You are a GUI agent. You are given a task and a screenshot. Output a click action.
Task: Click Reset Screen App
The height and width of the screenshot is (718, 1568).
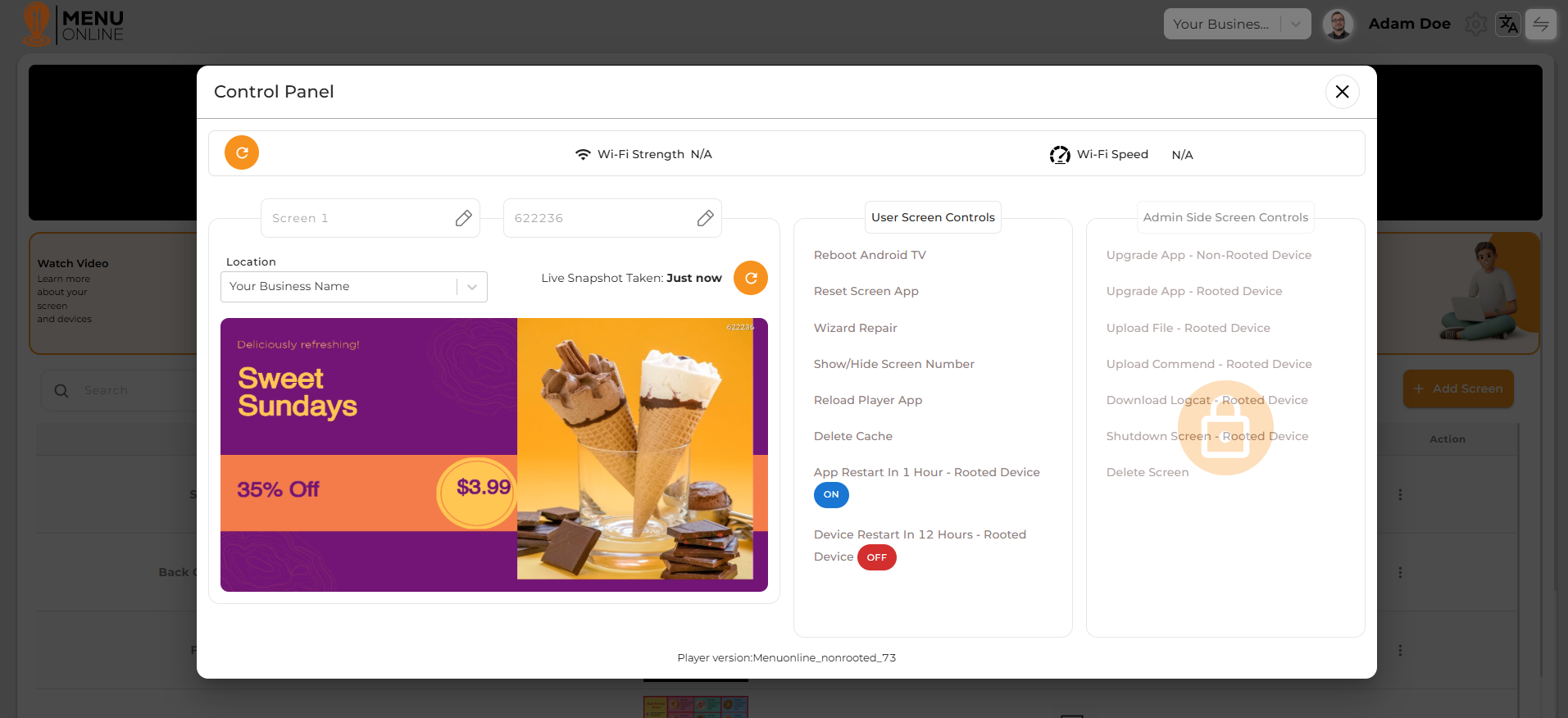point(866,291)
